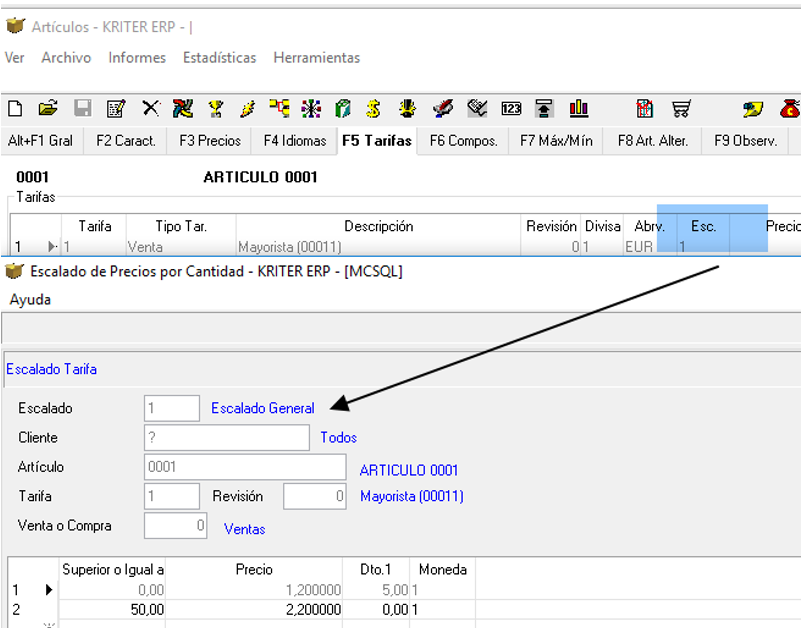This screenshot has width=812, height=628.
Task: Switch to the F4 Idiomas tab
Action: 295,141
